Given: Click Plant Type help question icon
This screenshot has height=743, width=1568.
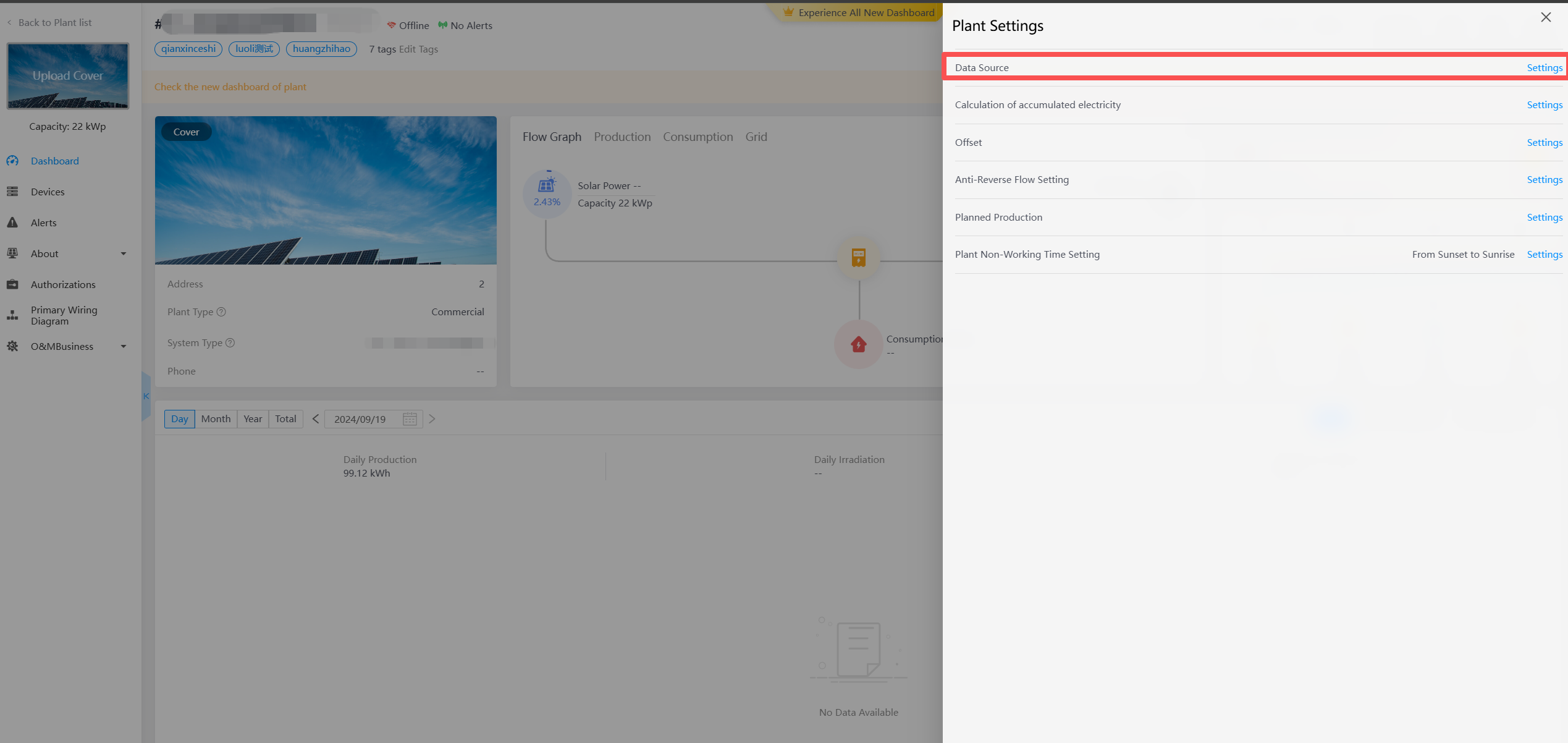Looking at the screenshot, I should click(221, 312).
